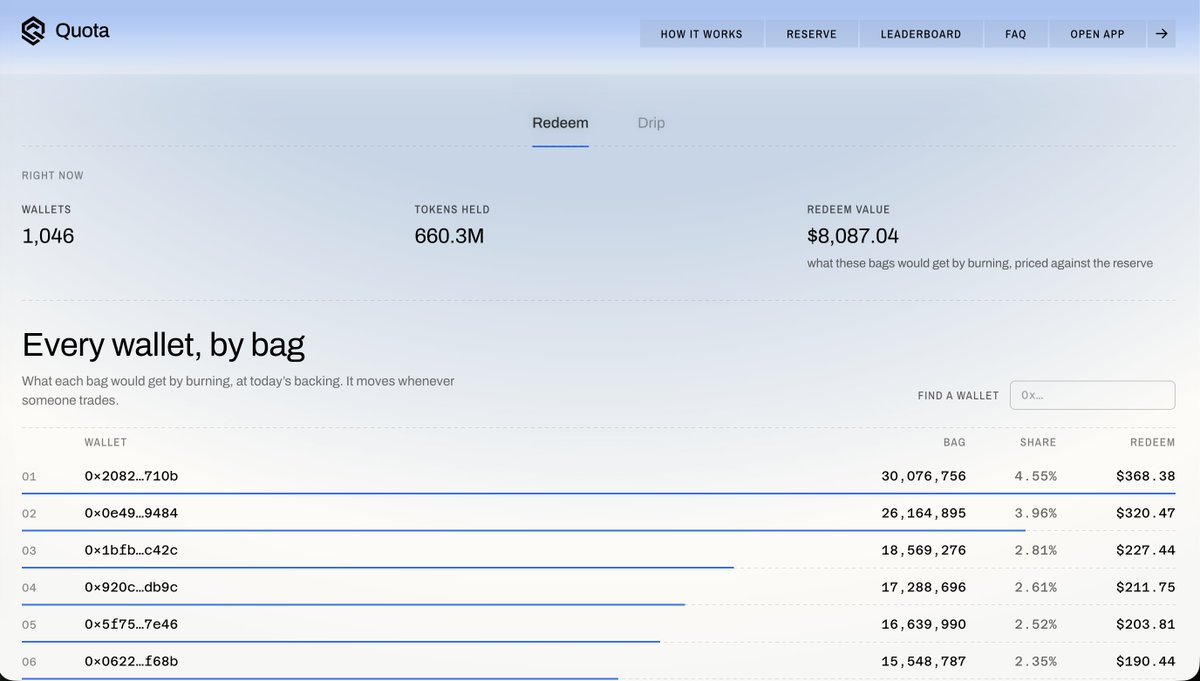Click the redeem amount $320.47
The height and width of the screenshot is (681, 1200).
pos(1146,513)
